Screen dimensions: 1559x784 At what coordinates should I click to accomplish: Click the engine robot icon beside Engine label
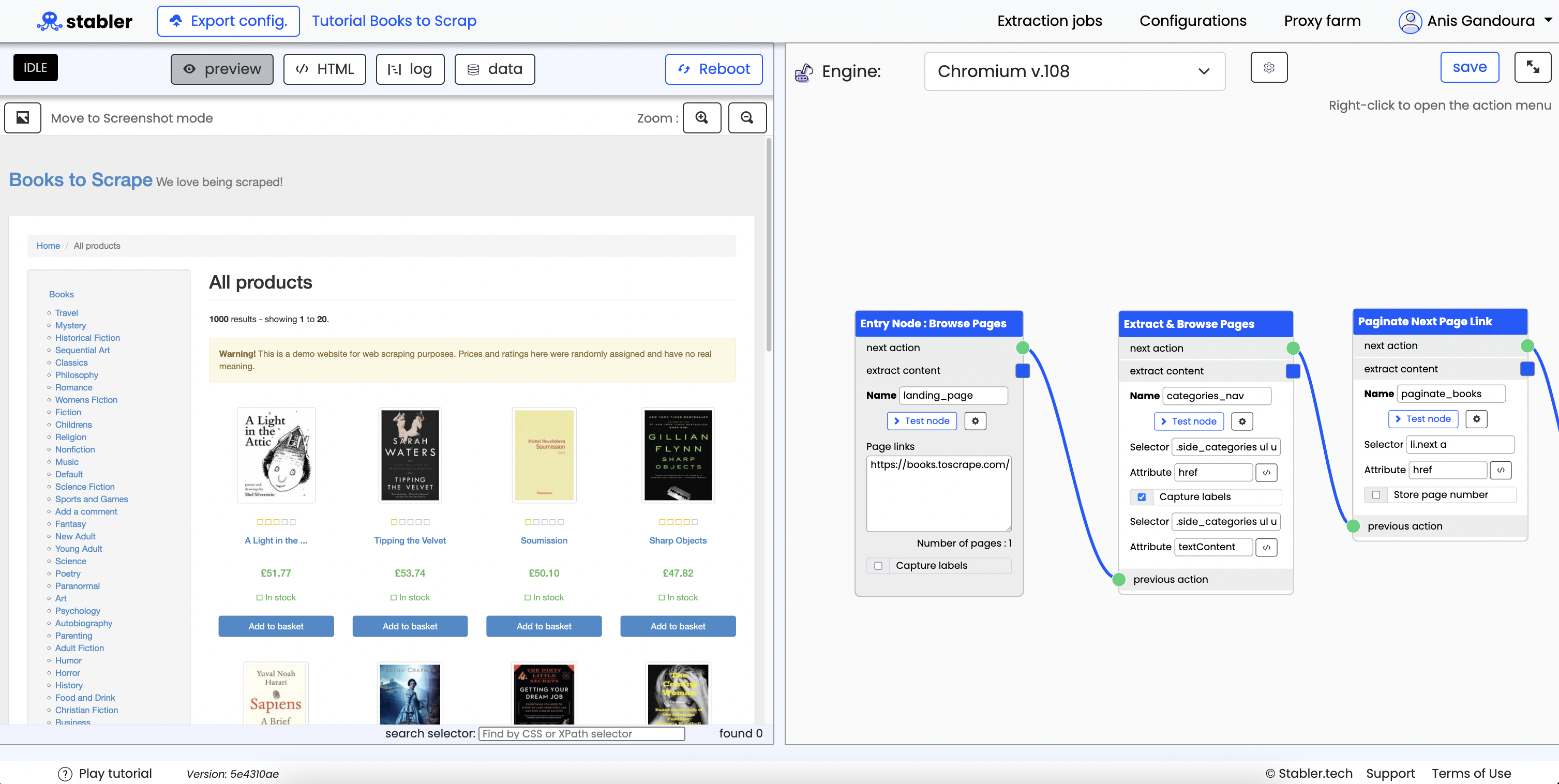click(x=804, y=72)
